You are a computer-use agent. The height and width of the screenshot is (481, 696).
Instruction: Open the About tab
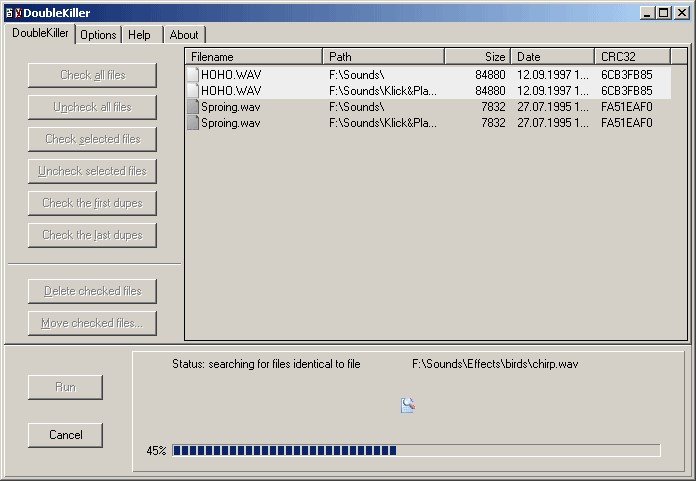pos(184,35)
